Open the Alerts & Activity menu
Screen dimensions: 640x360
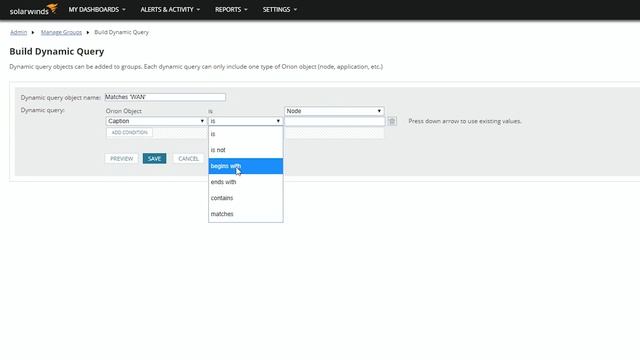[x=170, y=9]
